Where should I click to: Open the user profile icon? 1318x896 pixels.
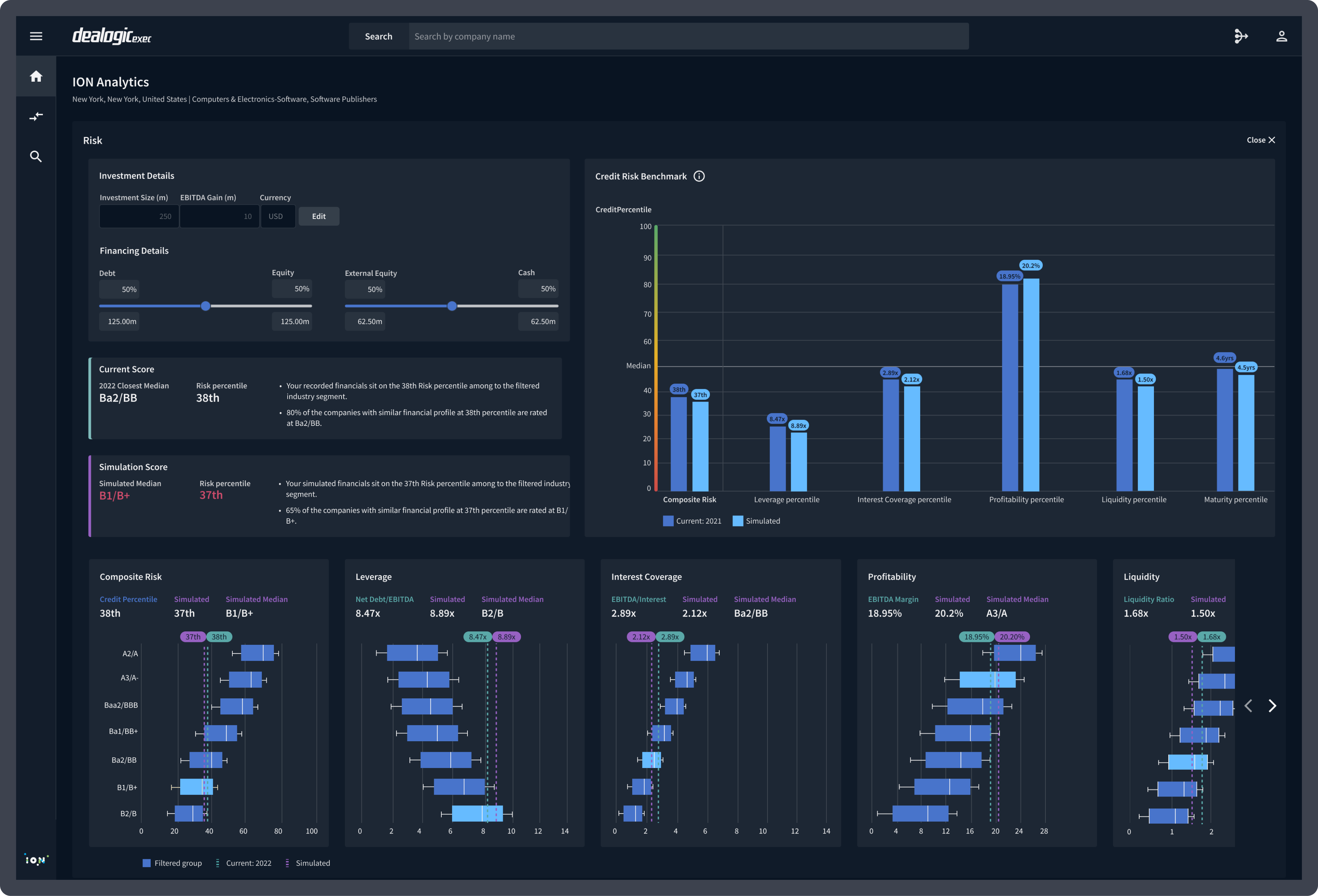[x=1281, y=36]
